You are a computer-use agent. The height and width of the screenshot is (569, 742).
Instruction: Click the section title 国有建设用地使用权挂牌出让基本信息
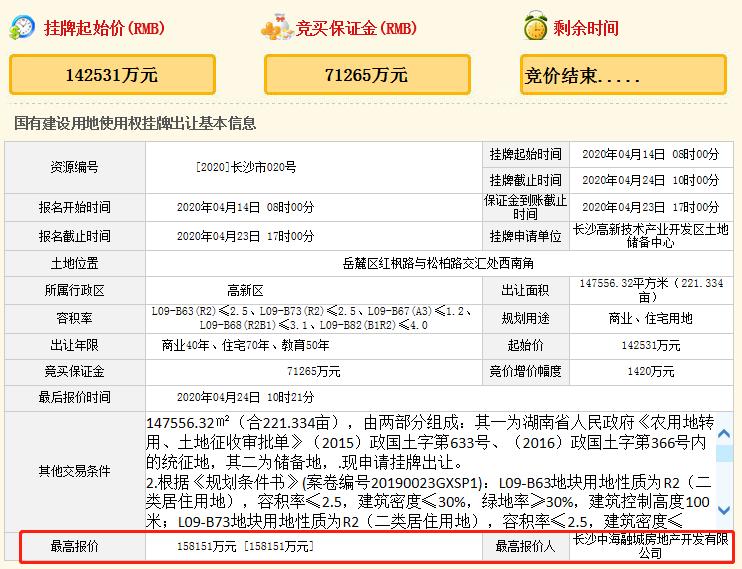(x=135, y=123)
